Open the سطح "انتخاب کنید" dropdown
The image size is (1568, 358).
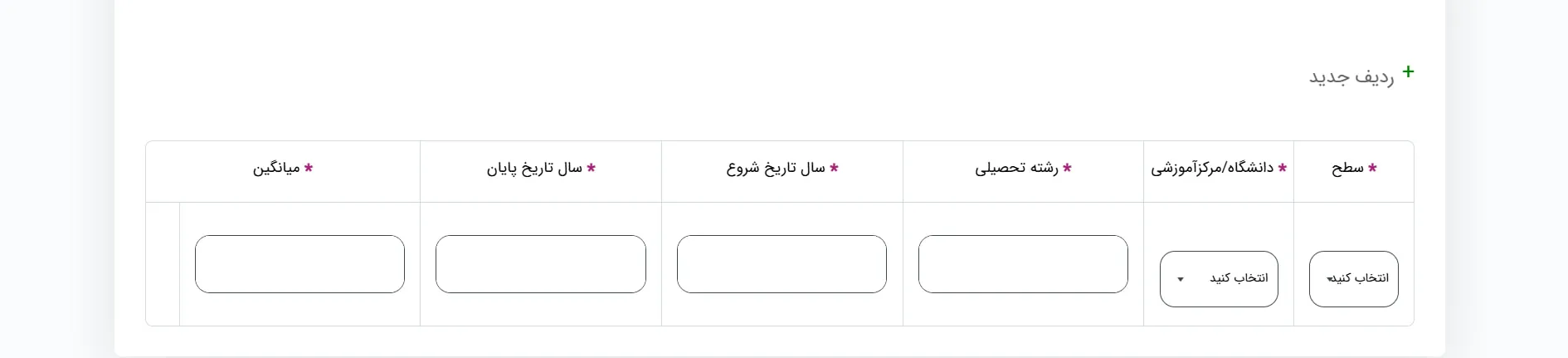(1353, 279)
